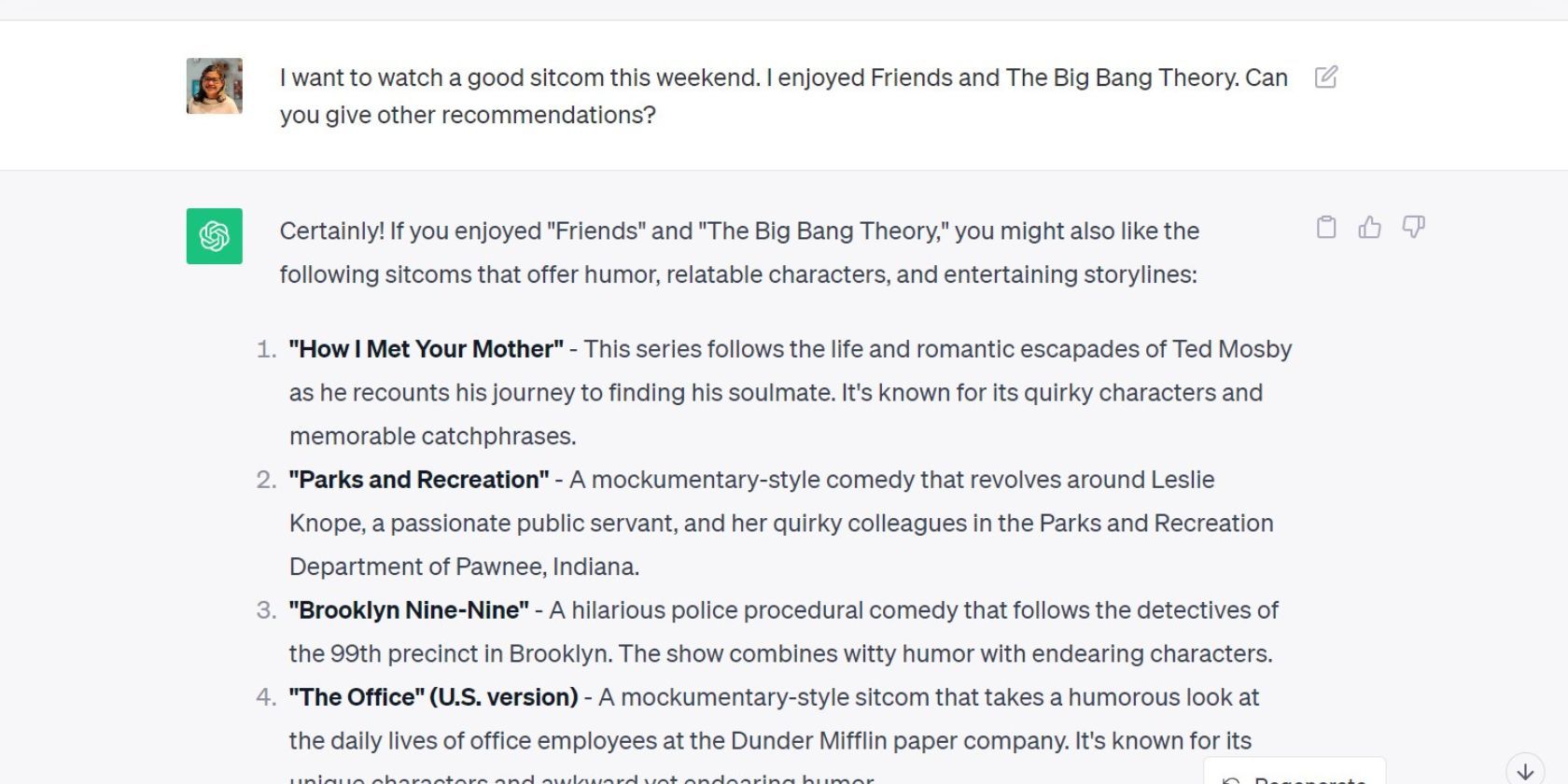Click list number 1 marker
The height and width of the screenshot is (784, 1568).
tap(266, 349)
